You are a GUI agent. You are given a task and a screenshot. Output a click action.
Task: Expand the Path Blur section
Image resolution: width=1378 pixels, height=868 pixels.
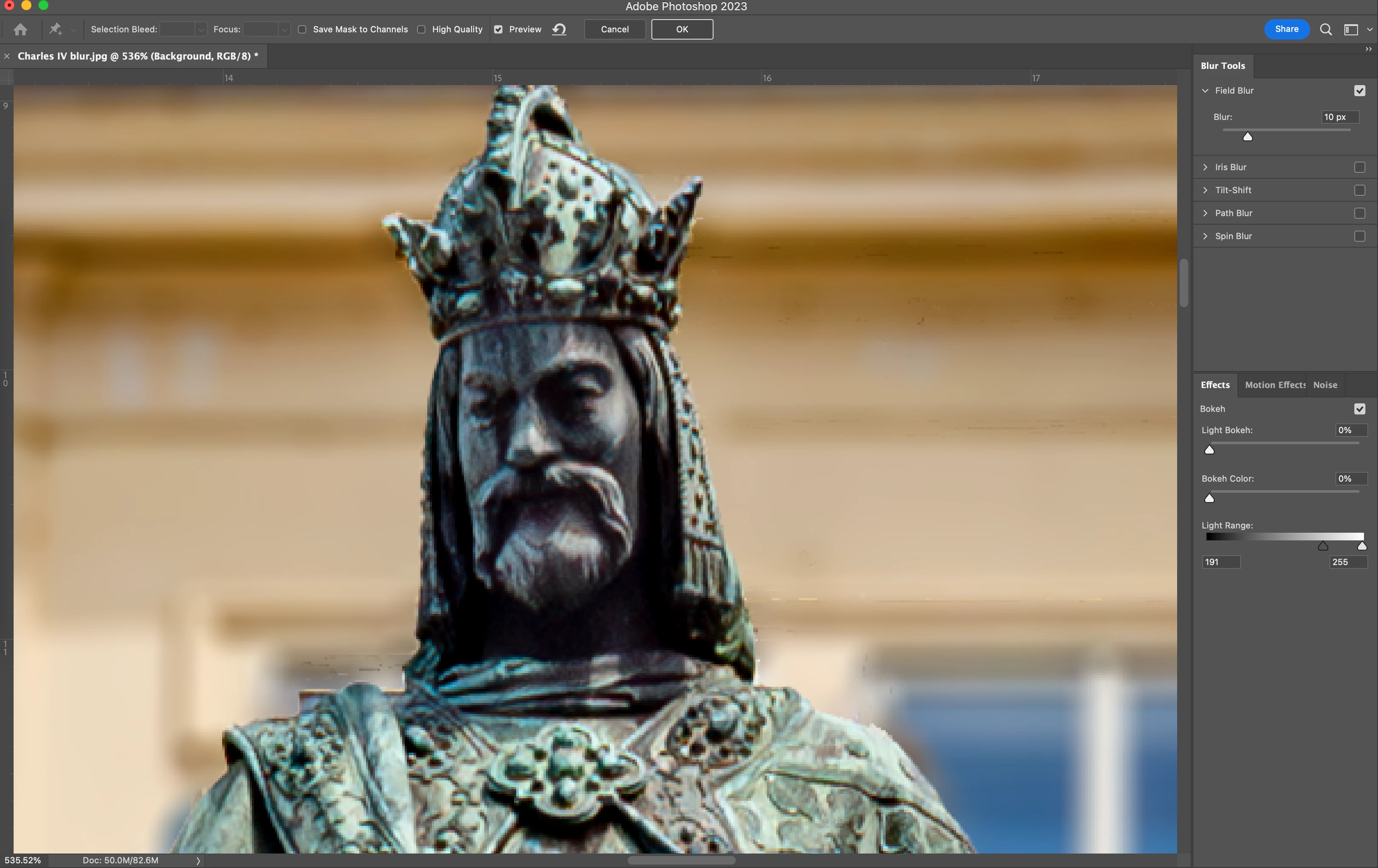(1205, 213)
